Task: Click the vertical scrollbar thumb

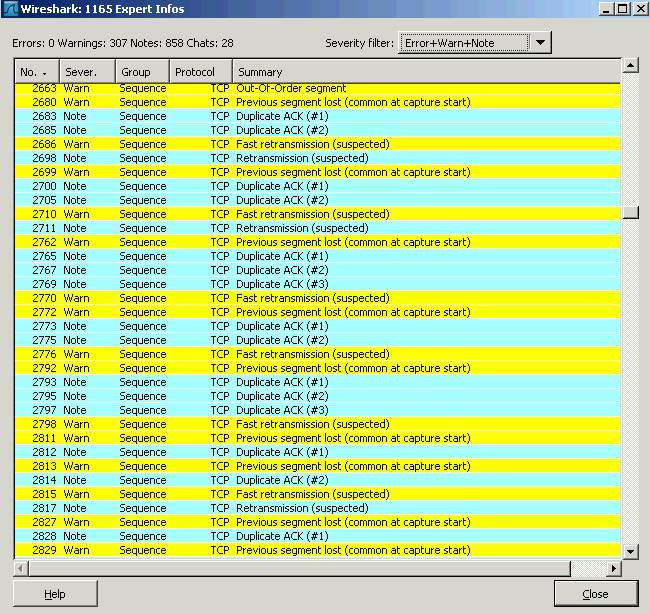Action: [630, 212]
